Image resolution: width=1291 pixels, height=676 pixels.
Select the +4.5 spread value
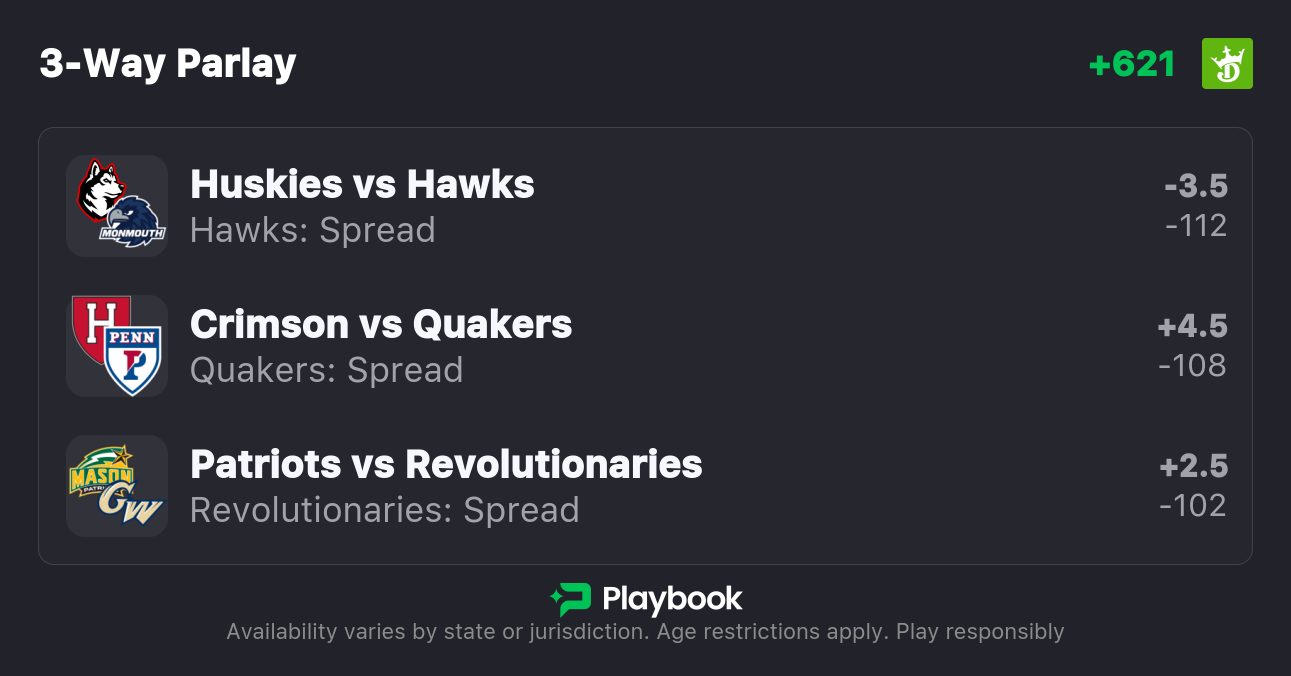(1192, 326)
